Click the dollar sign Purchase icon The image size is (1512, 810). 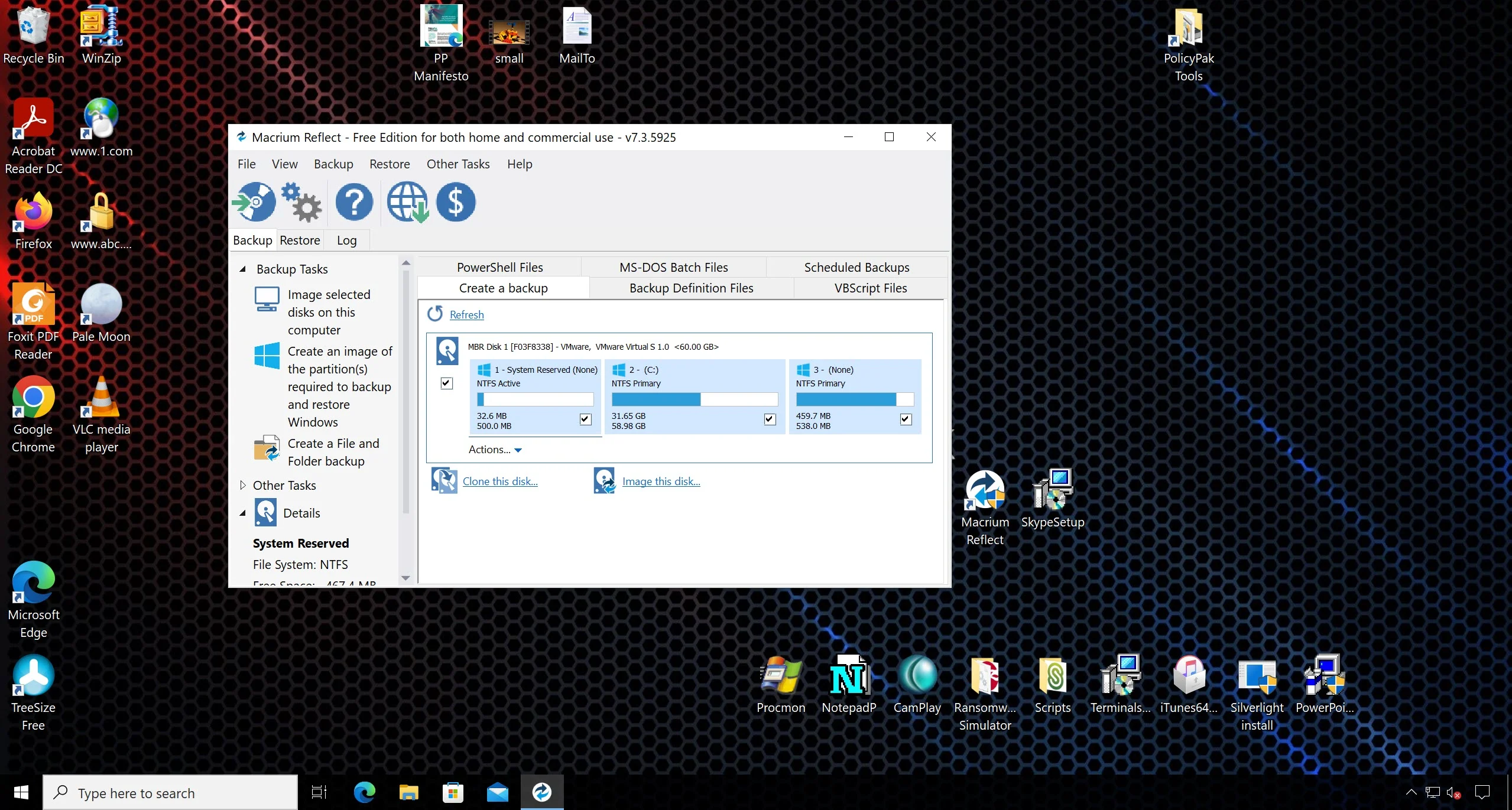(456, 202)
